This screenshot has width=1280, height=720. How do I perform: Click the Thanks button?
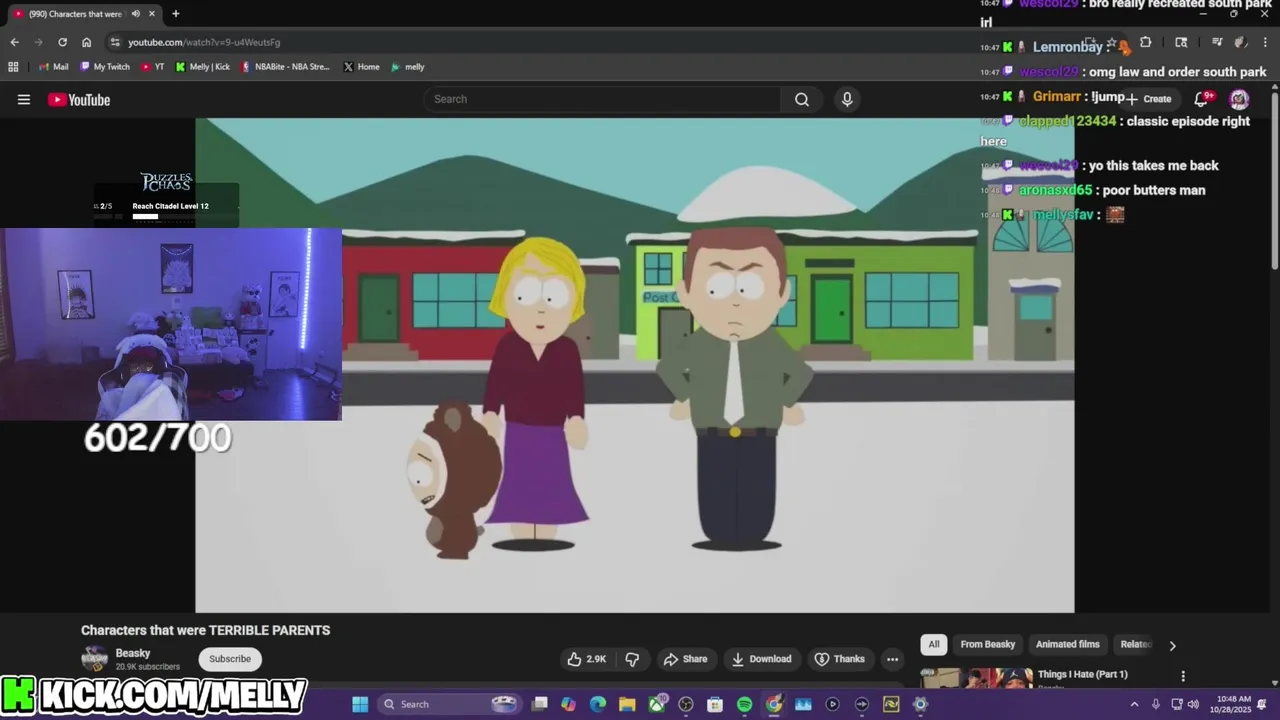point(839,659)
